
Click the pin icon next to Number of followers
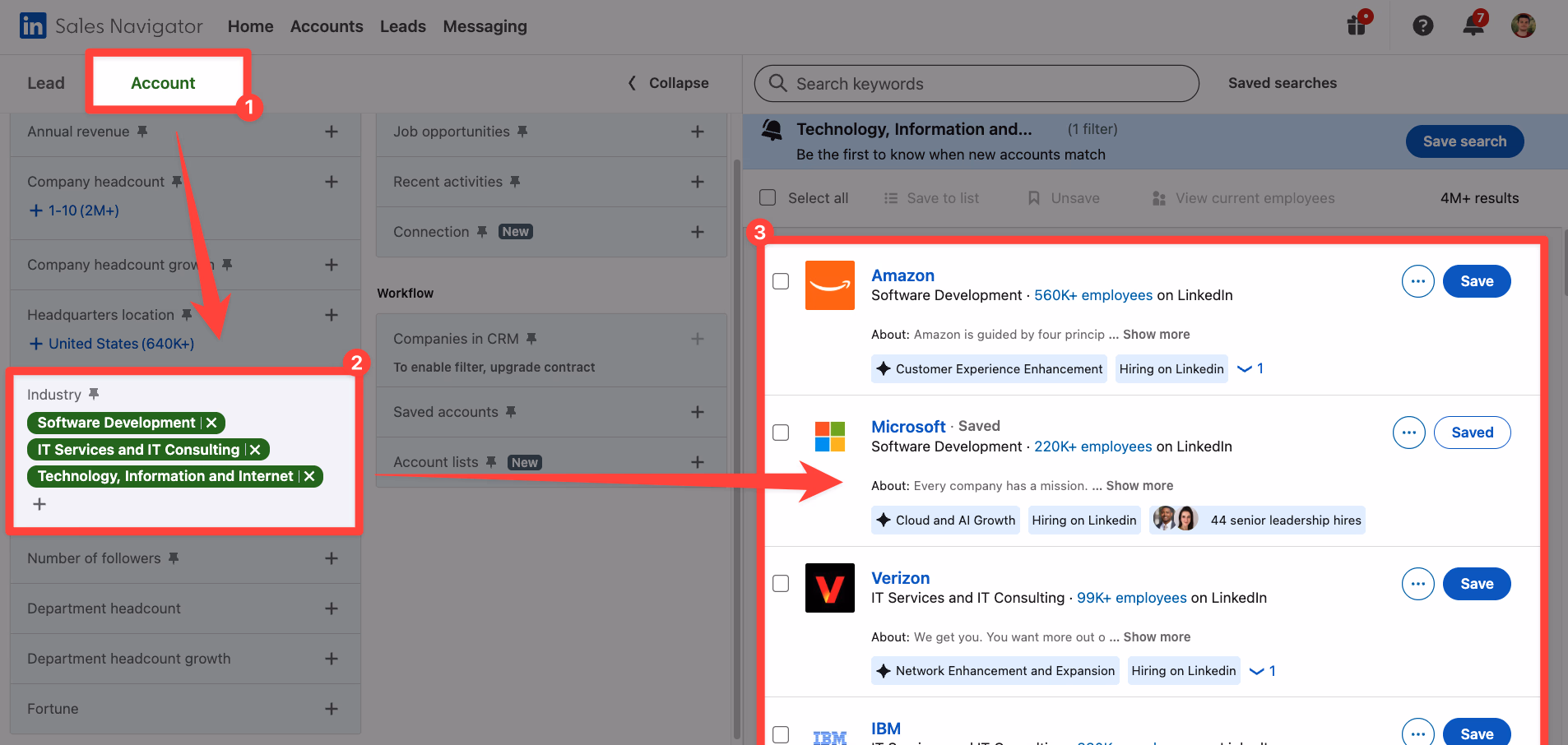tap(174, 558)
